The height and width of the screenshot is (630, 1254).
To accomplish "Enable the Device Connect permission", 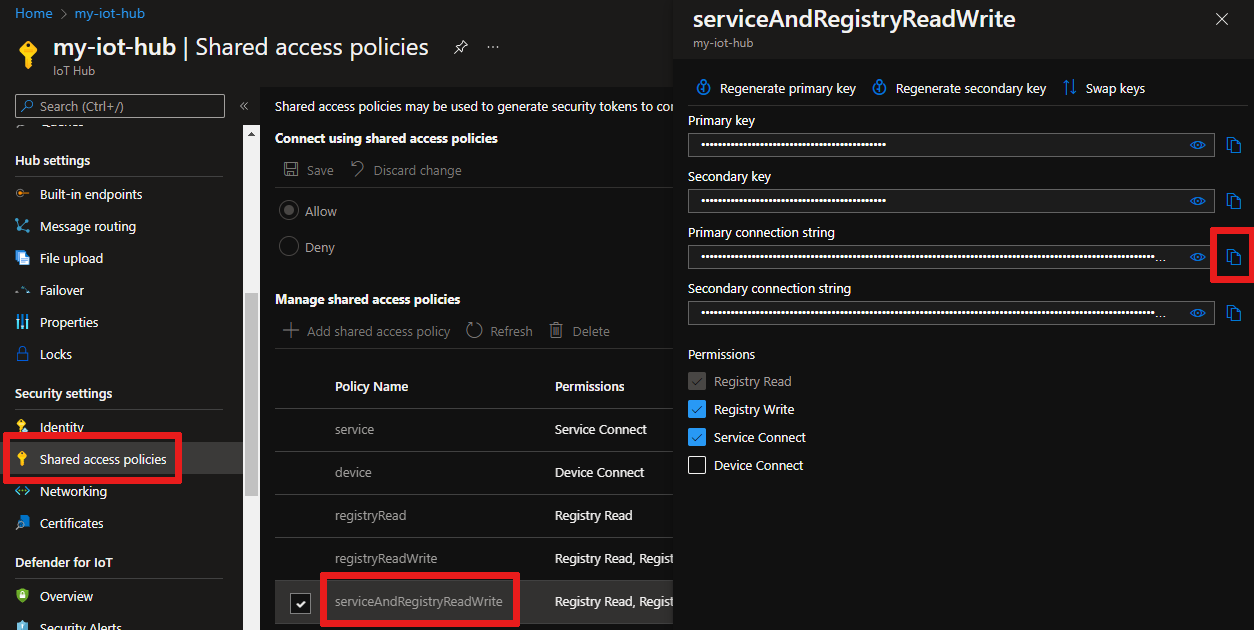I will (697, 465).
